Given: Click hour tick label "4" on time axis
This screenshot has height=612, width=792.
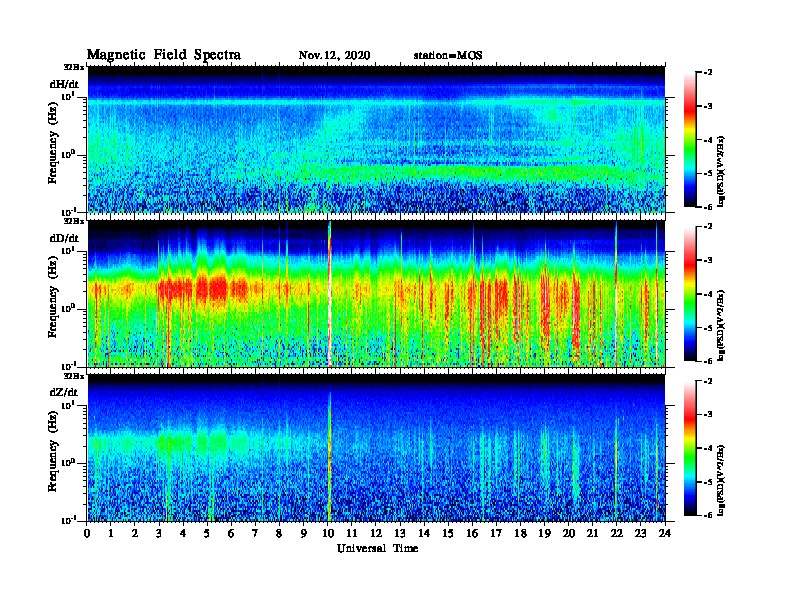Looking at the screenshot, I should click(183, 533).
